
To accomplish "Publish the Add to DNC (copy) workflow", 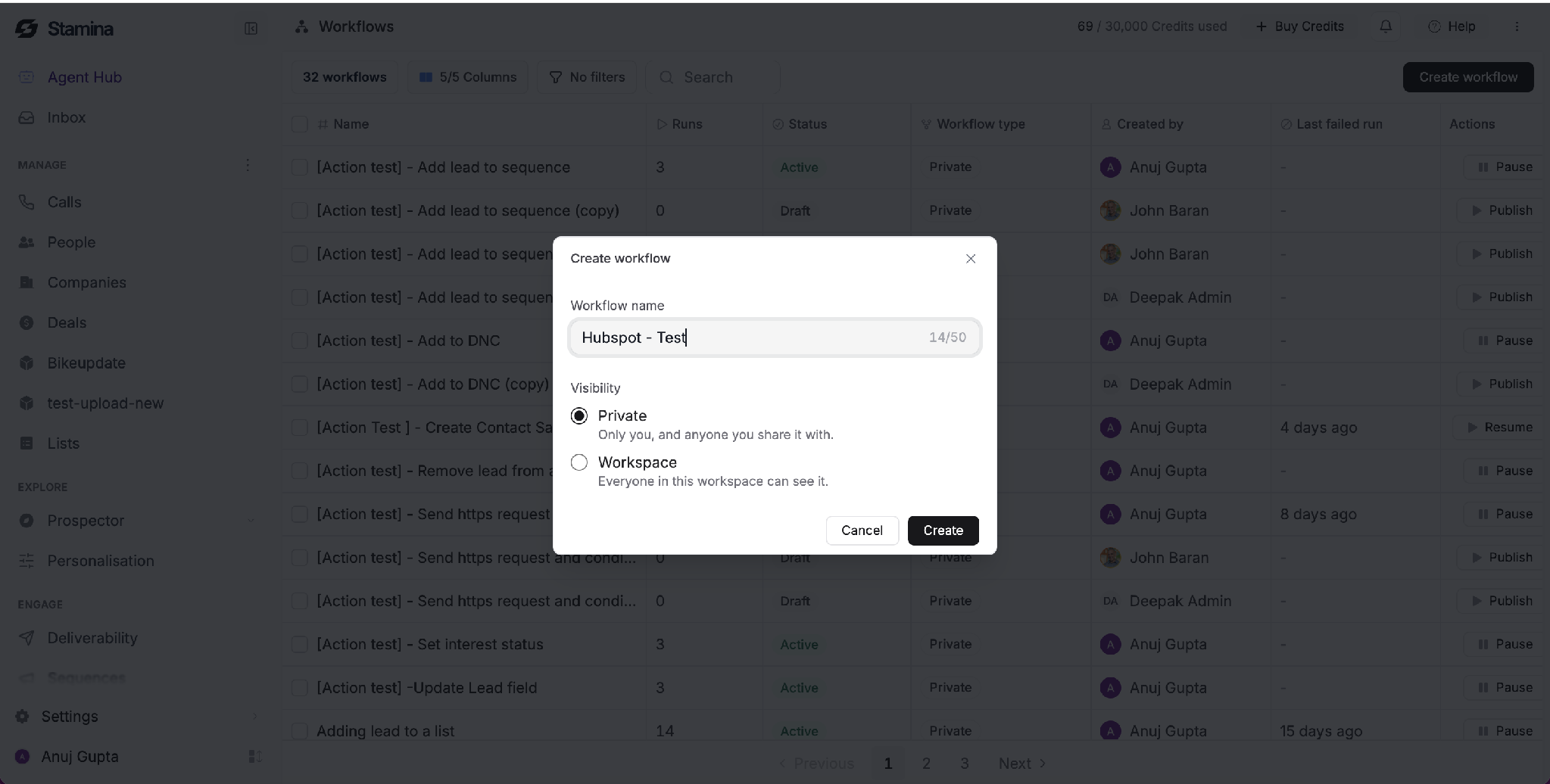I will pyautogui.click(x=1502, y=384).
